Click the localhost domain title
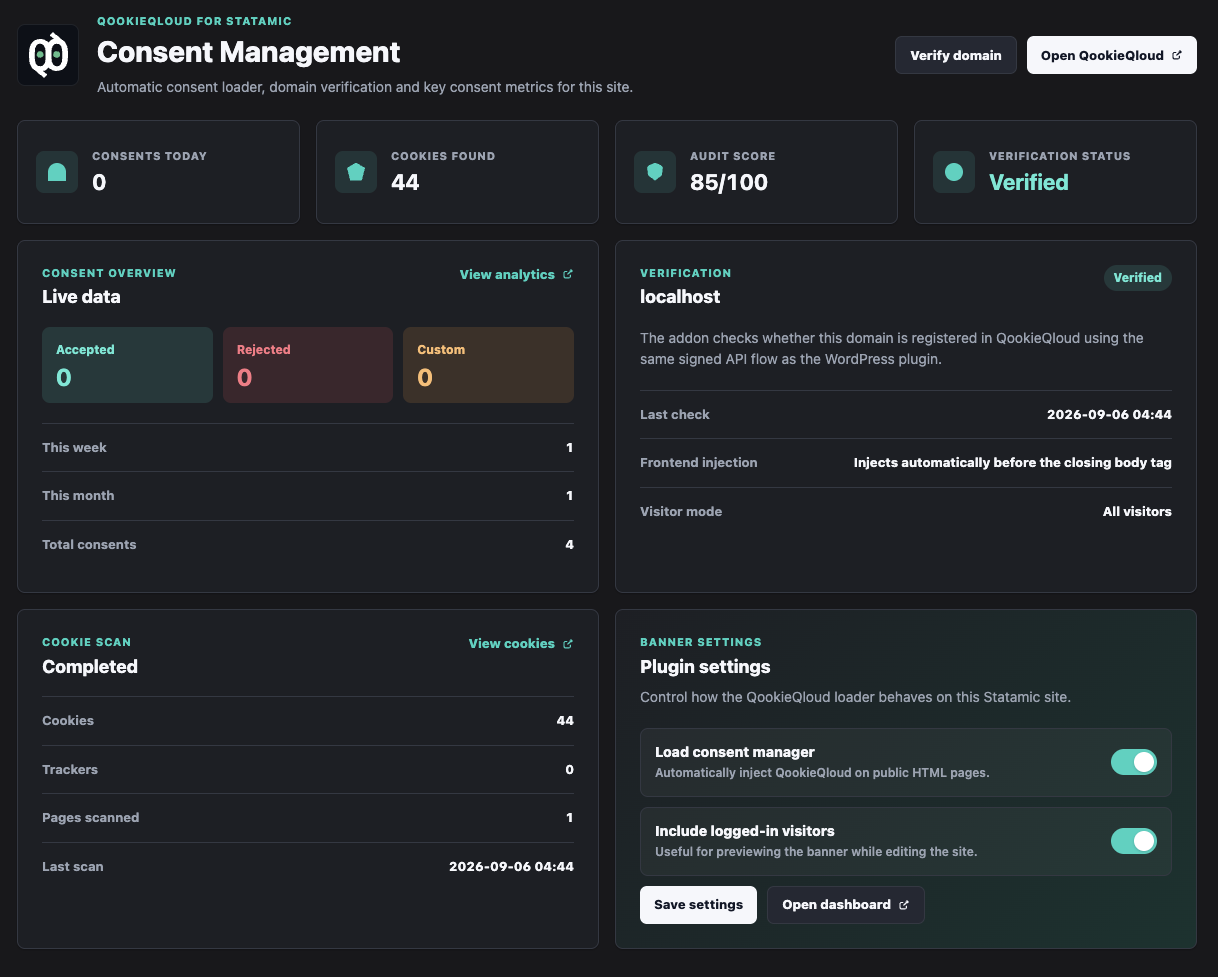This screenshot has width=1218, height=977. tap(680, 297)
